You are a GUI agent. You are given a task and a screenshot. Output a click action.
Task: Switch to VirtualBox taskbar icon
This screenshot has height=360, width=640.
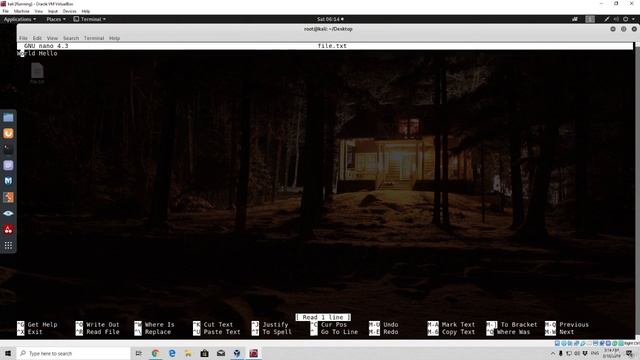pos(237,353)
